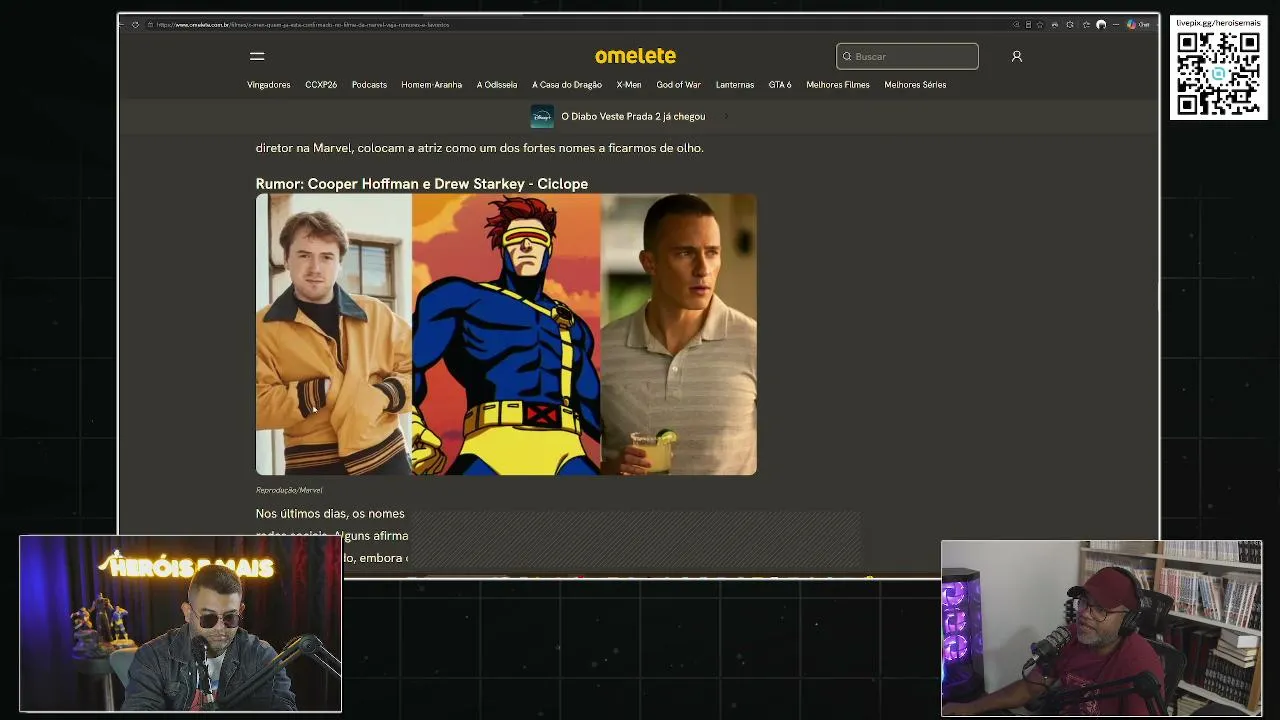
Task: Click the Disney+ logo in the promo banner
Action: click(x=542, y=116)
